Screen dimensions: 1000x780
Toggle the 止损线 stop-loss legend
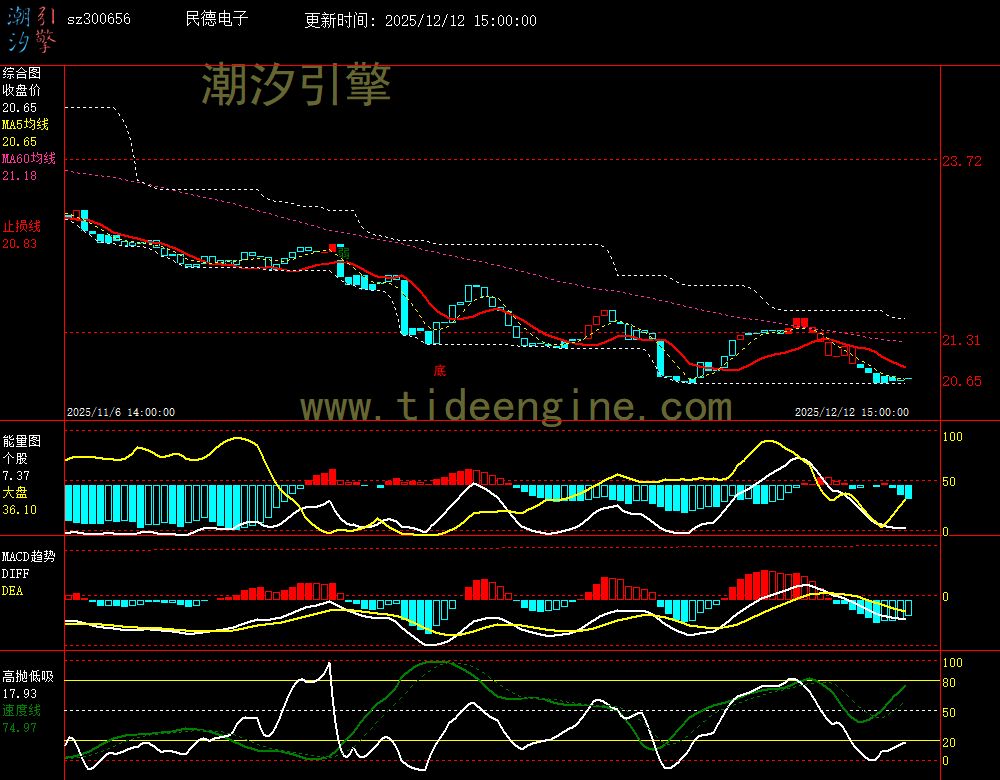tap(21, 226)
